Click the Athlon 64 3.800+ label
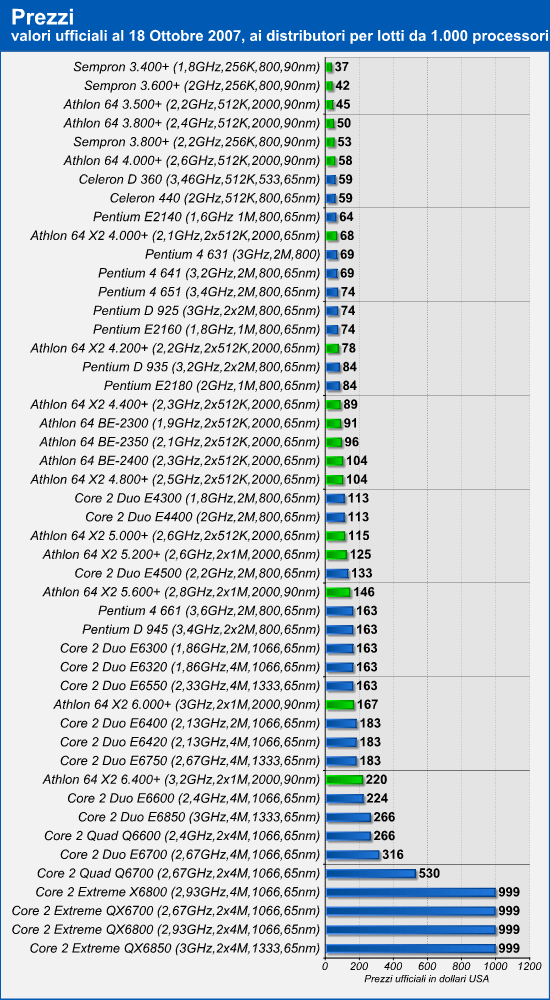Viewport: 550px width, 1000px height. (191, 122)
